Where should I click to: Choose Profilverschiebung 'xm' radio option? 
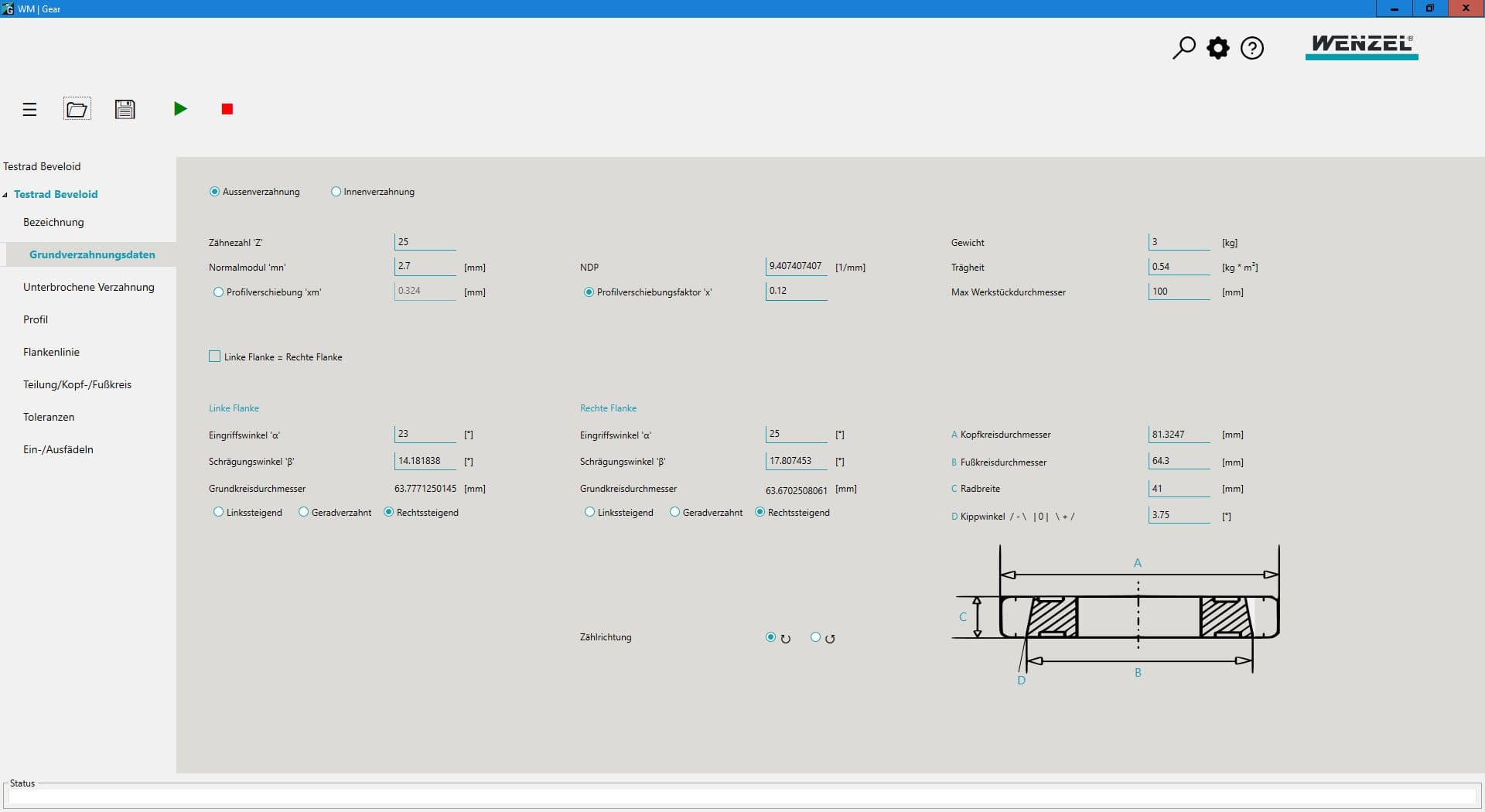coord(218,292)
